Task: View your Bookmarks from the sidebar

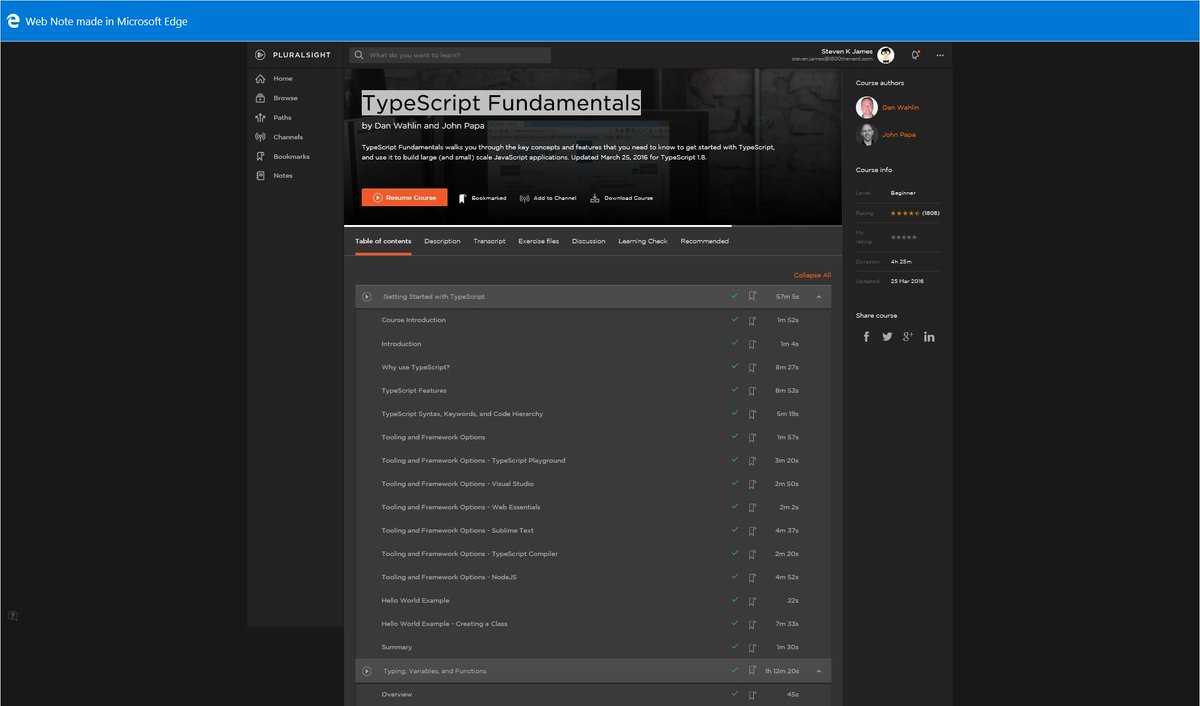Action: [x=290, y=156]
